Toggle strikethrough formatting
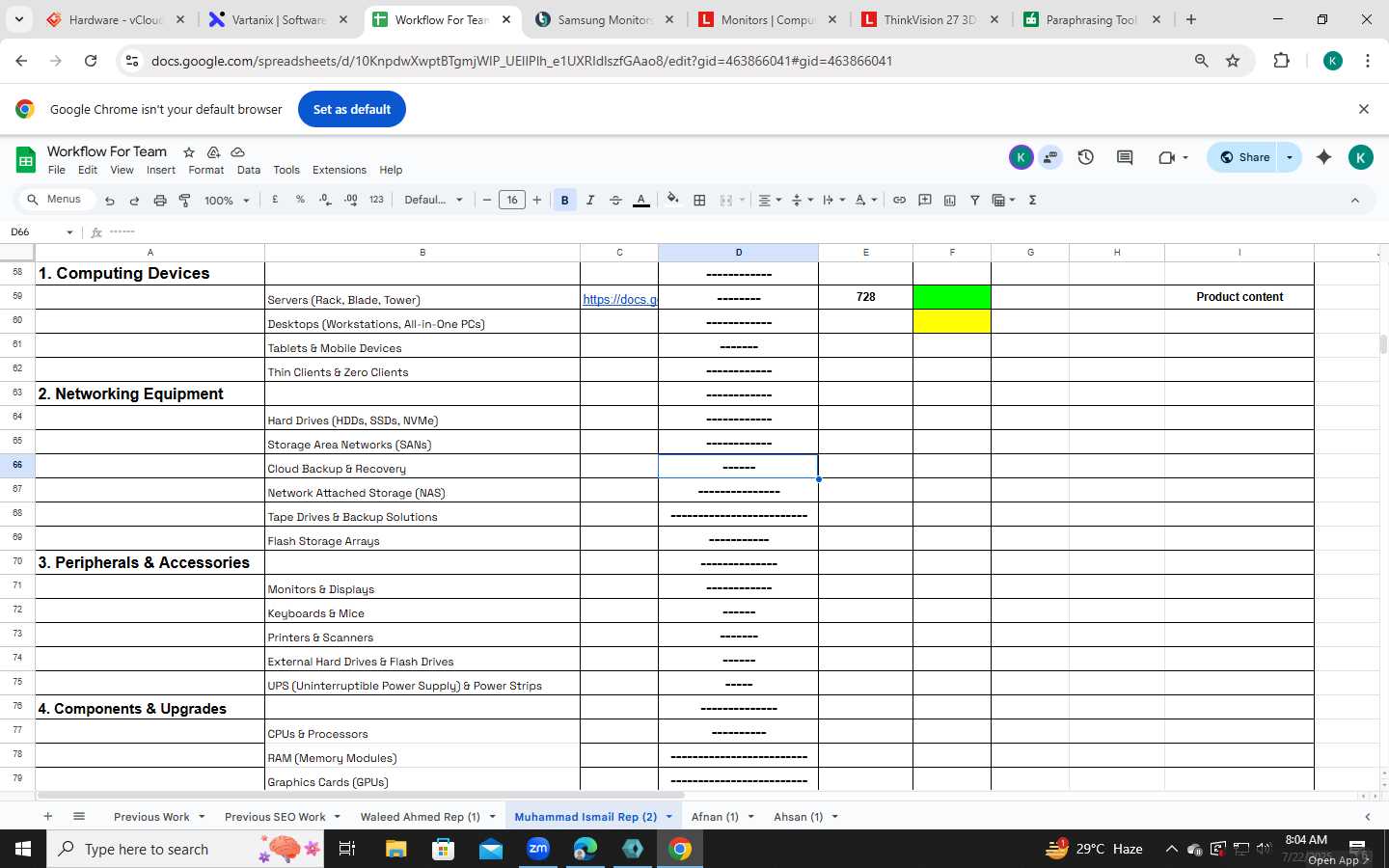The image size is (1389, 868). (x=615, y=200)
